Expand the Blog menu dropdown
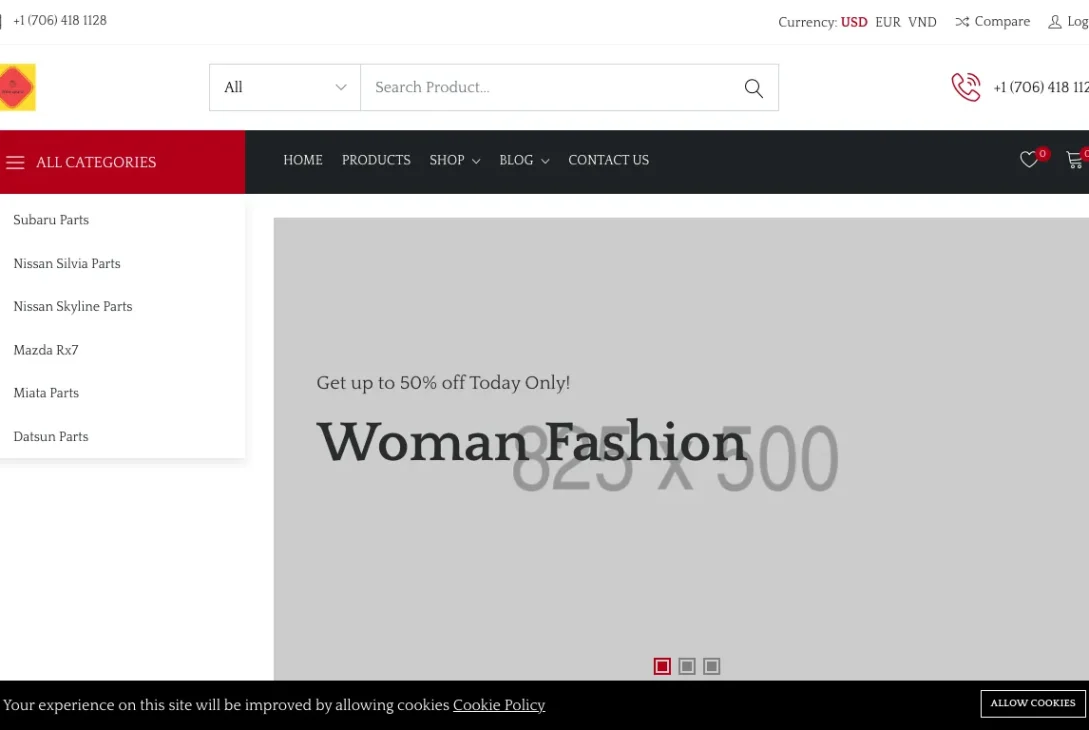1089x730 pixels. [524, 160]
